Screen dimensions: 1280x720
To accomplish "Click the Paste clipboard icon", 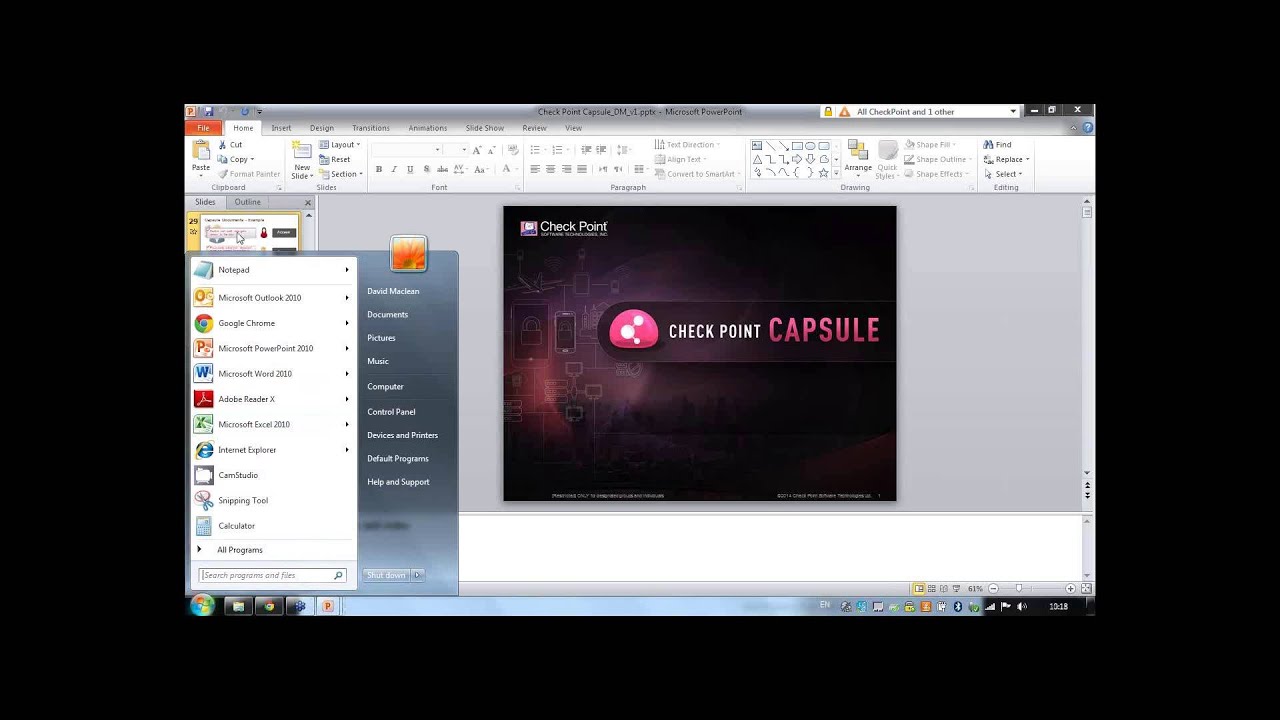I will [201, 150].
